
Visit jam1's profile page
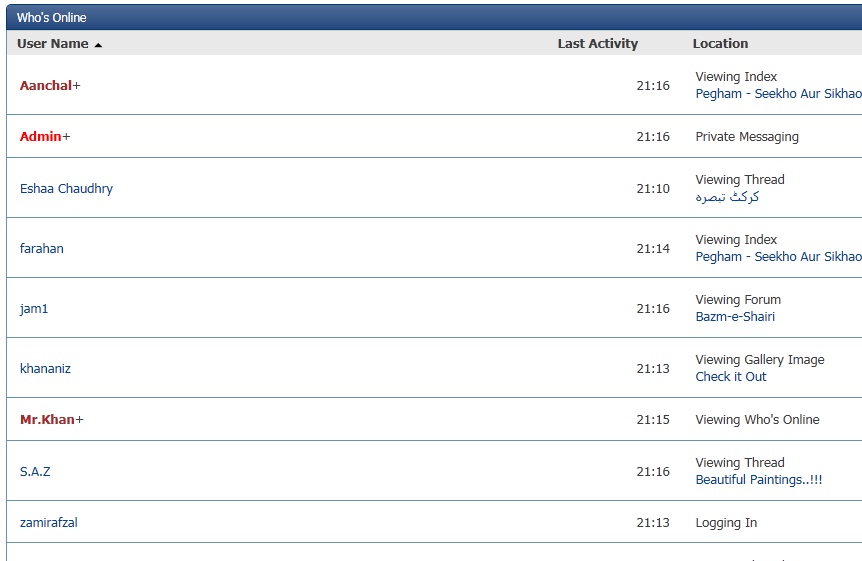click(x=34, y=309)
